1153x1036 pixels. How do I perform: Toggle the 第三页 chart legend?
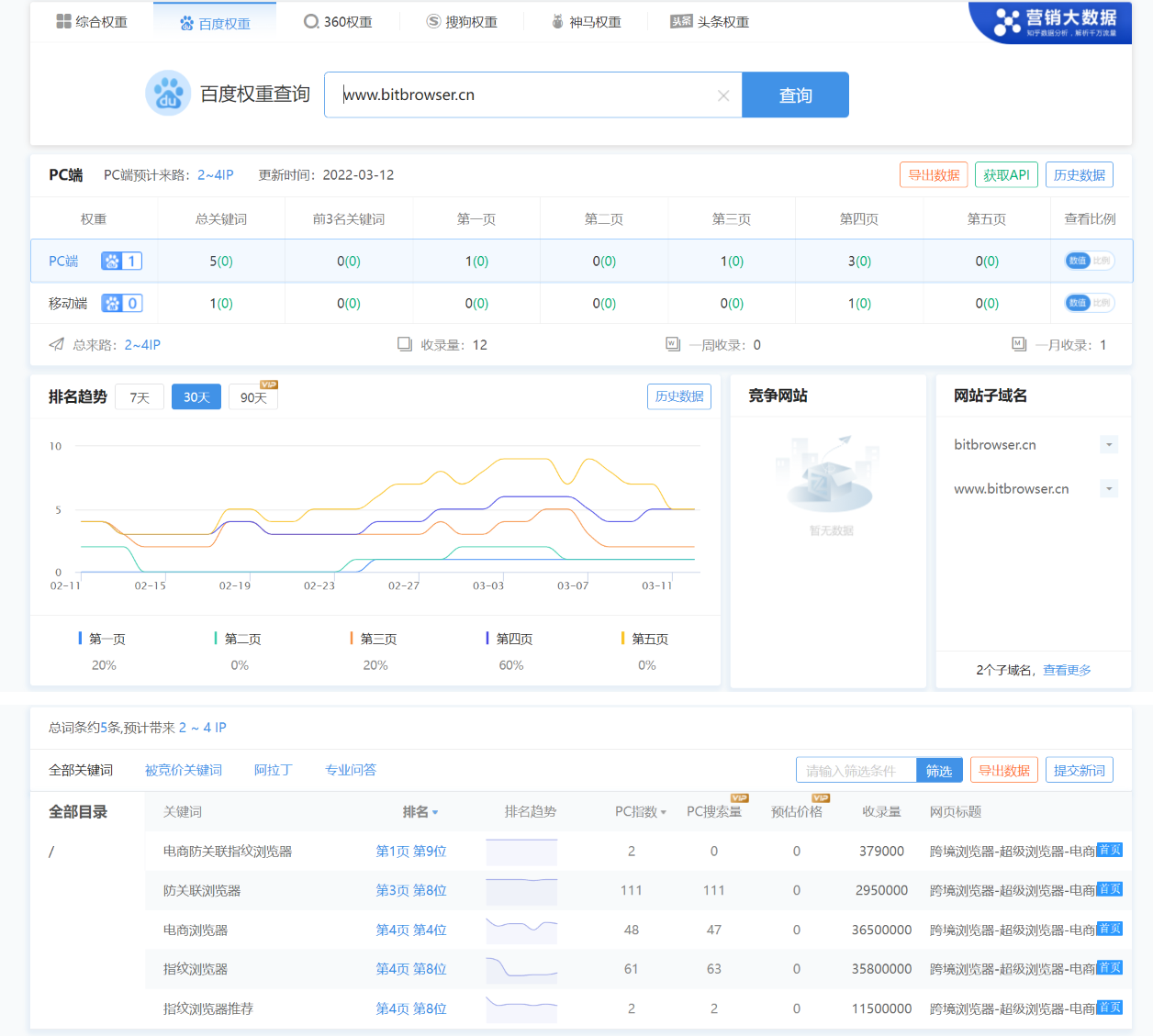[x=375, y=639]
